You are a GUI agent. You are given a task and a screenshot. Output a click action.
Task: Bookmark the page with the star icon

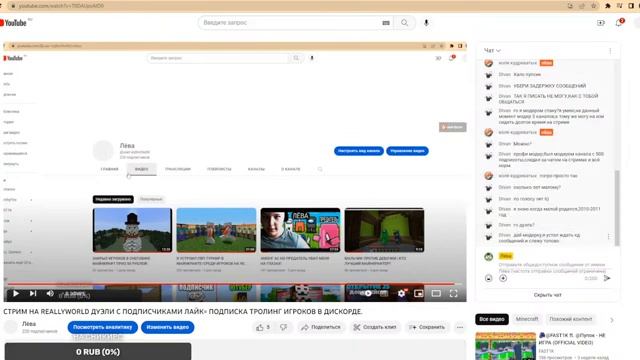pyautogui.click(x=594, y=6)
